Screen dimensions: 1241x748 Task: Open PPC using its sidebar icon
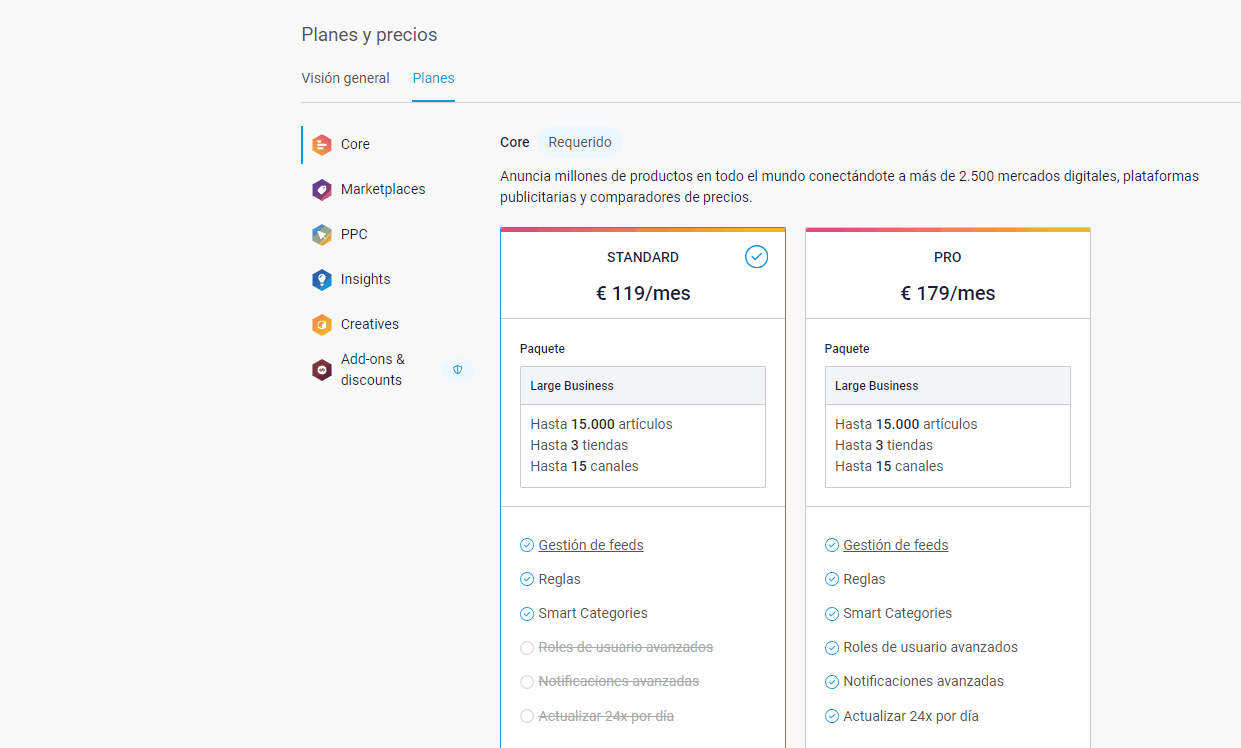click(321, 235)
